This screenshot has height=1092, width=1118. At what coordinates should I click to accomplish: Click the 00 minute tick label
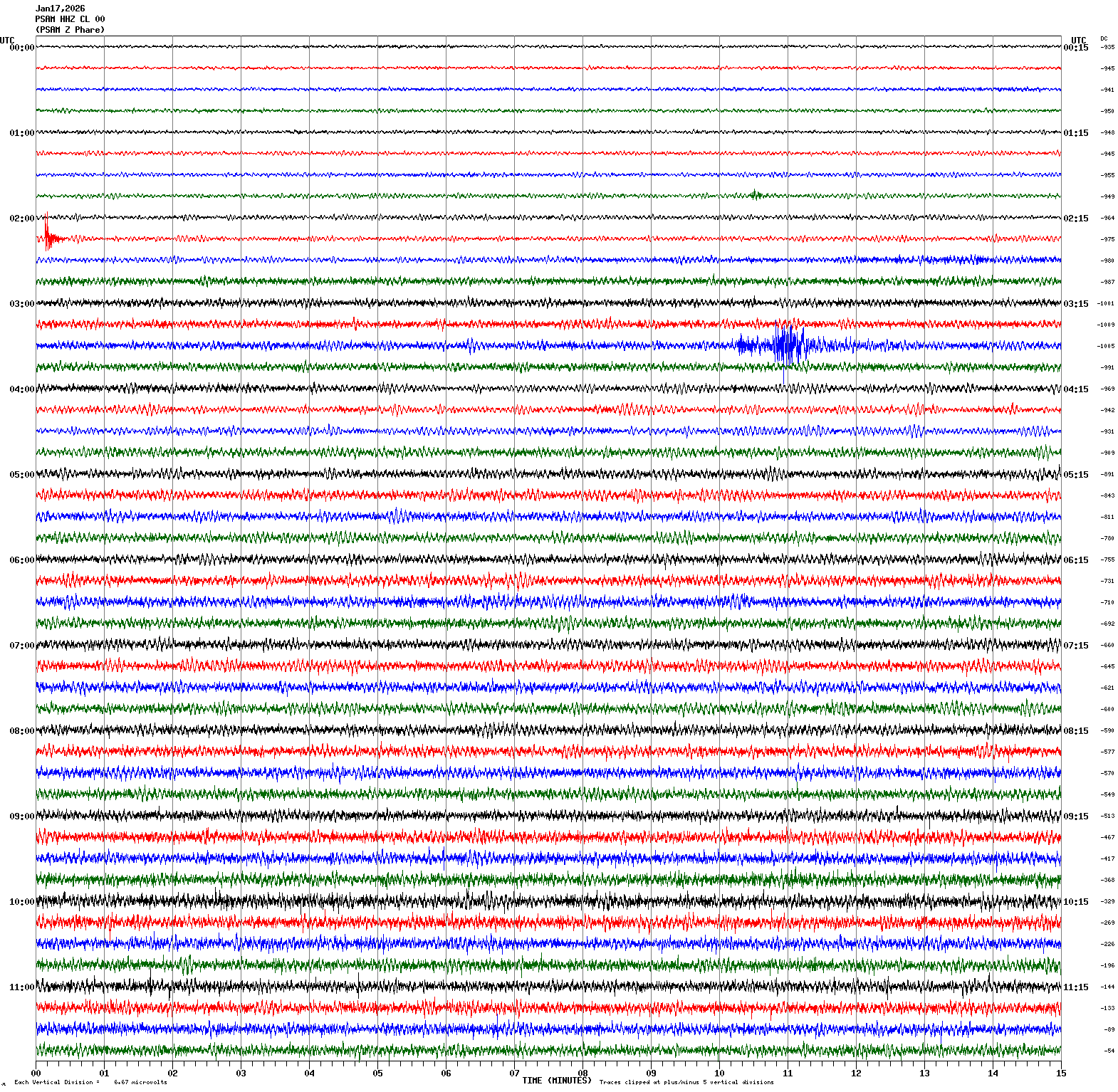(x=36, y=1073)
